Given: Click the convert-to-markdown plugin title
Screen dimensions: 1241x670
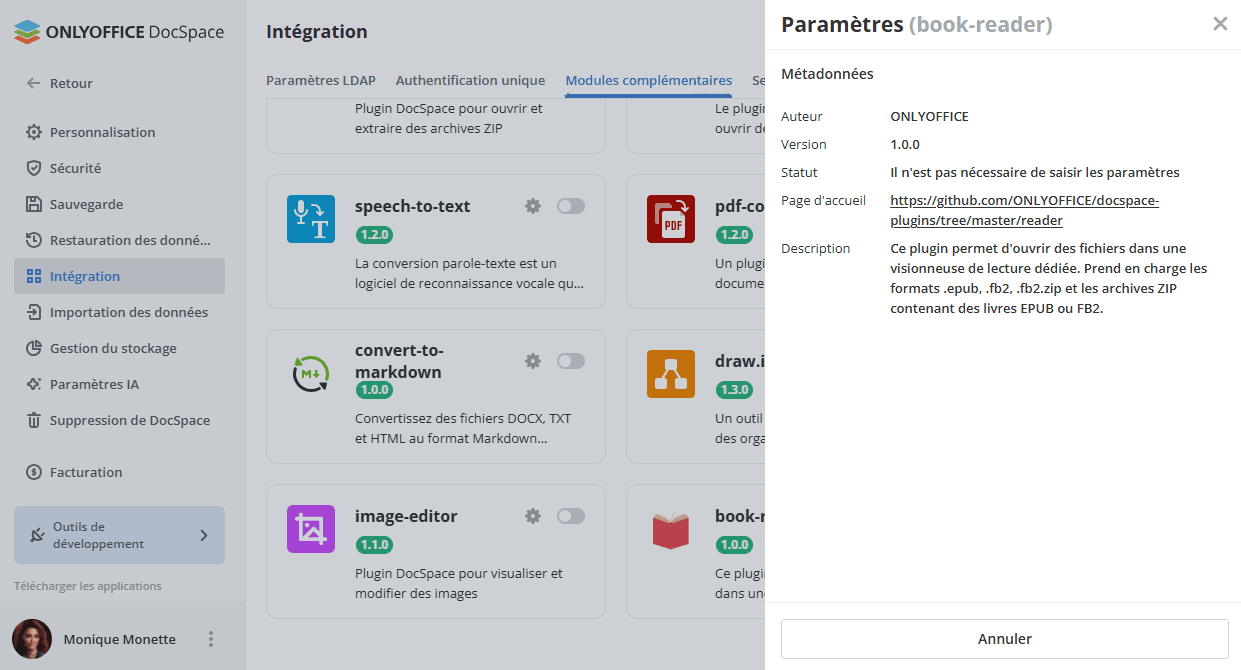Looking at the screenshot, I should (x=399, y=361).
